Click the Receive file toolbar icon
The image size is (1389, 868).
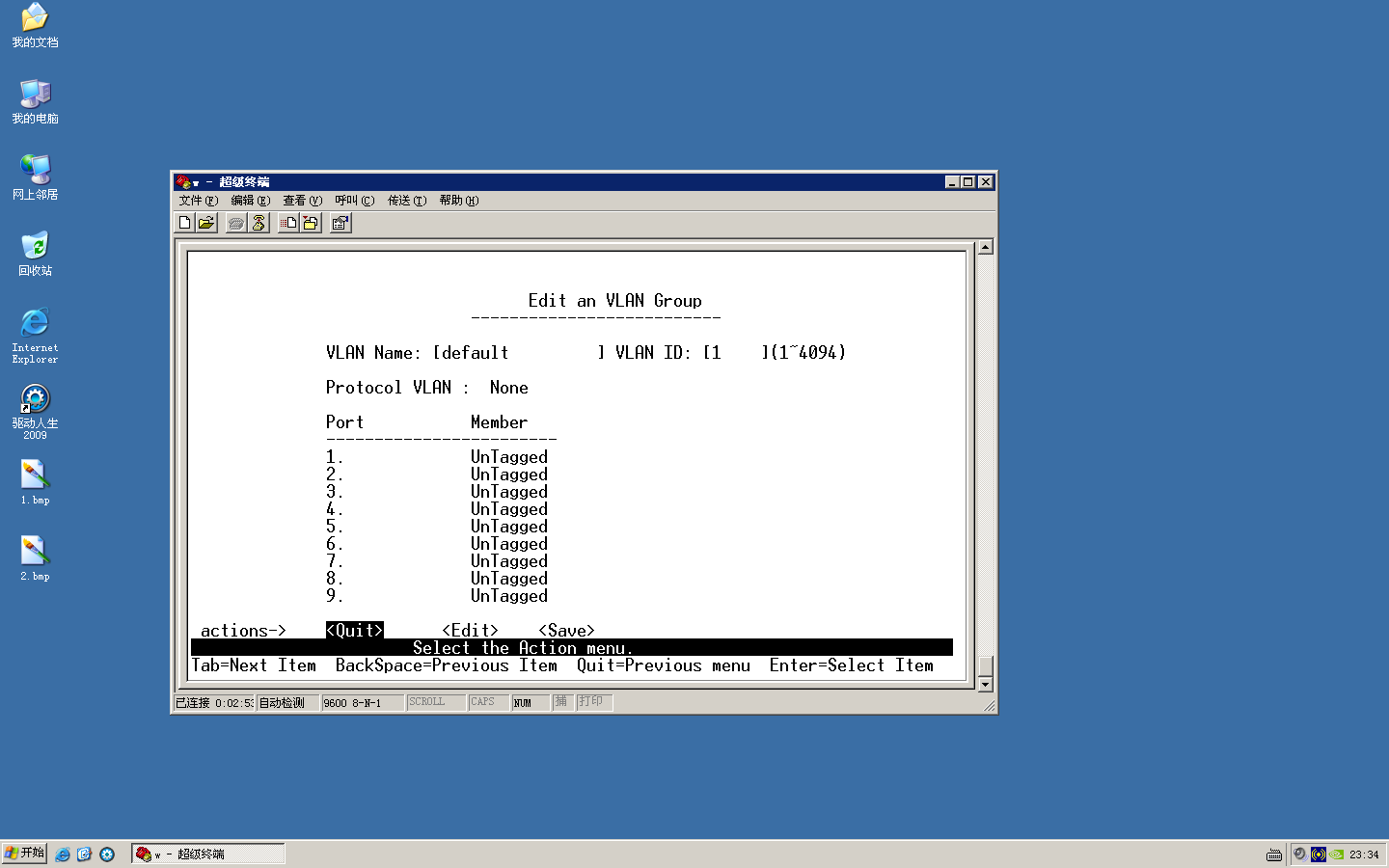point(311,223)
